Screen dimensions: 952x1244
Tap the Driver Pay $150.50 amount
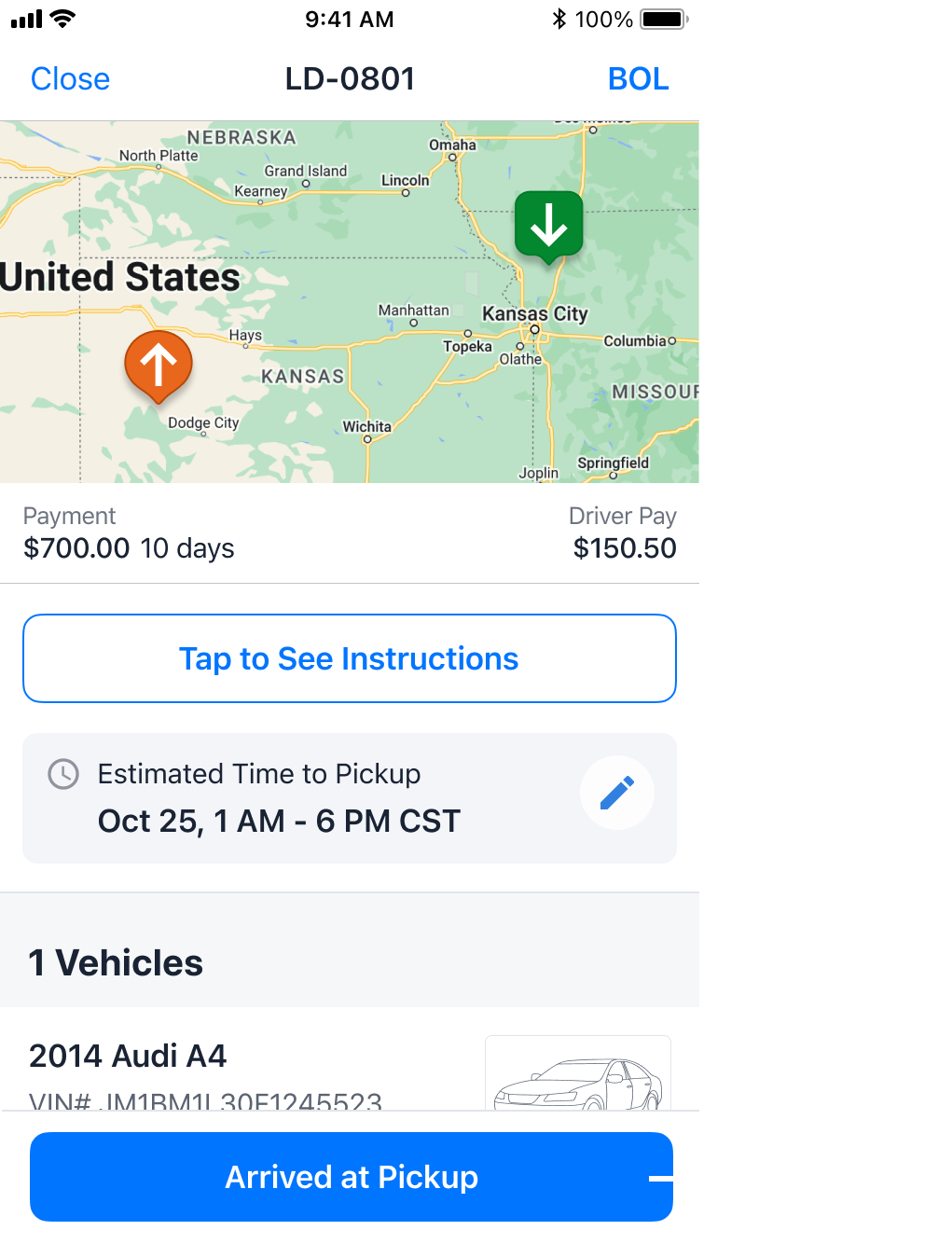(625, 548)
